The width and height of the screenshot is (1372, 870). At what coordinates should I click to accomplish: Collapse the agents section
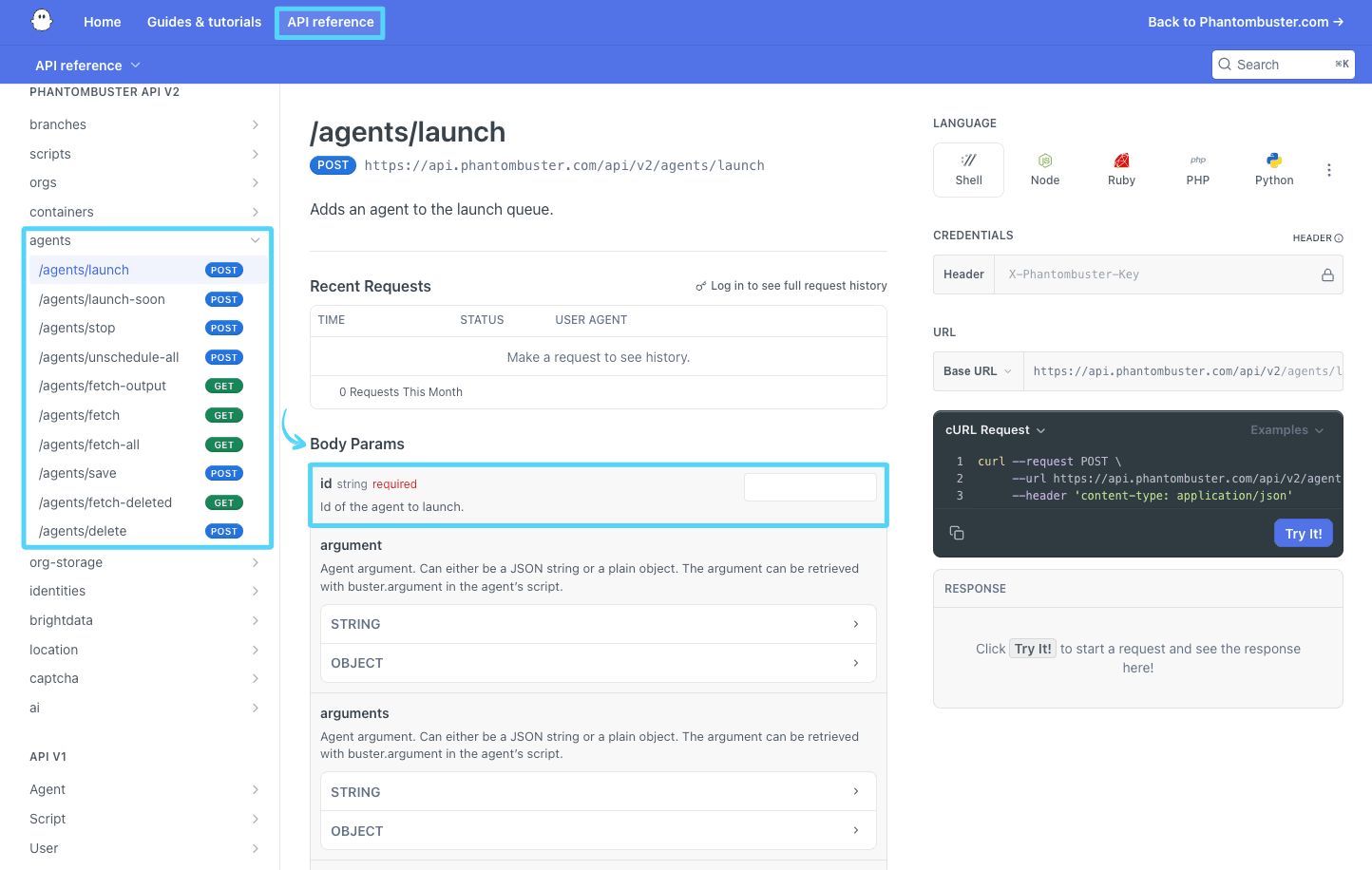[x=256, y=240]
